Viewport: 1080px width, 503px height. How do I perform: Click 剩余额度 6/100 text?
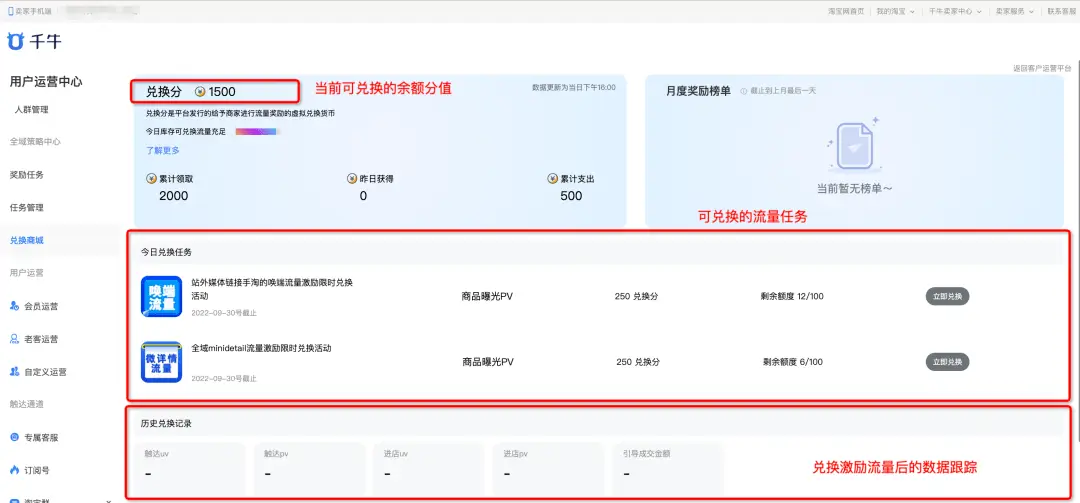[793, 362]
